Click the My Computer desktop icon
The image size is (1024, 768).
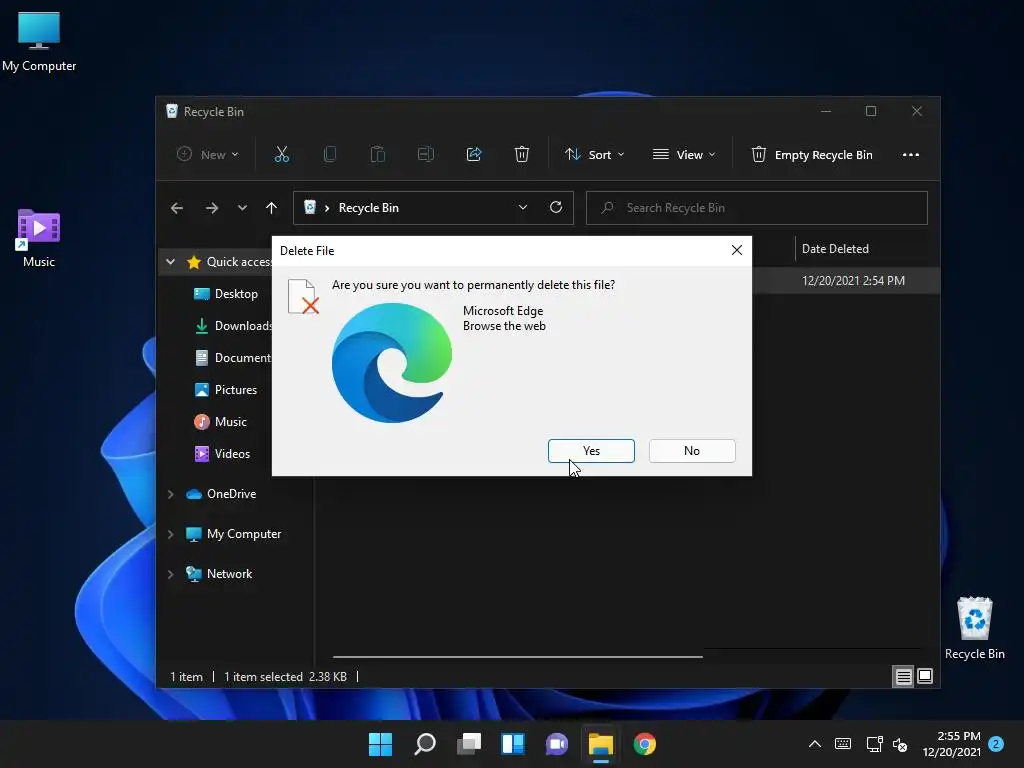click(x=39, y=42)
